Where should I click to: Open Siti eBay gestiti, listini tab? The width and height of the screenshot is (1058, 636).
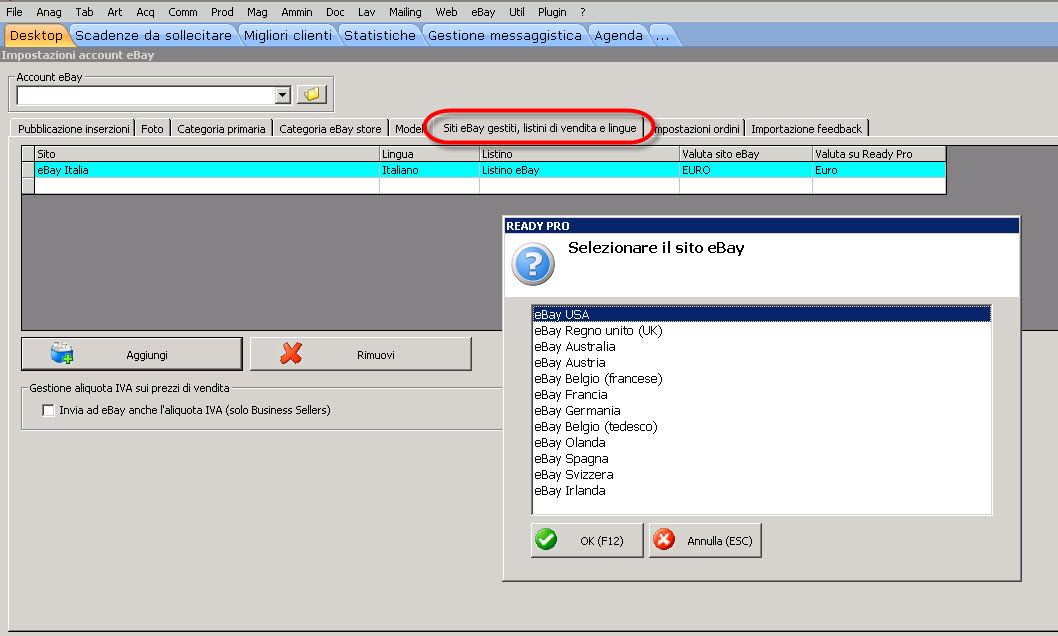(539, 127)
